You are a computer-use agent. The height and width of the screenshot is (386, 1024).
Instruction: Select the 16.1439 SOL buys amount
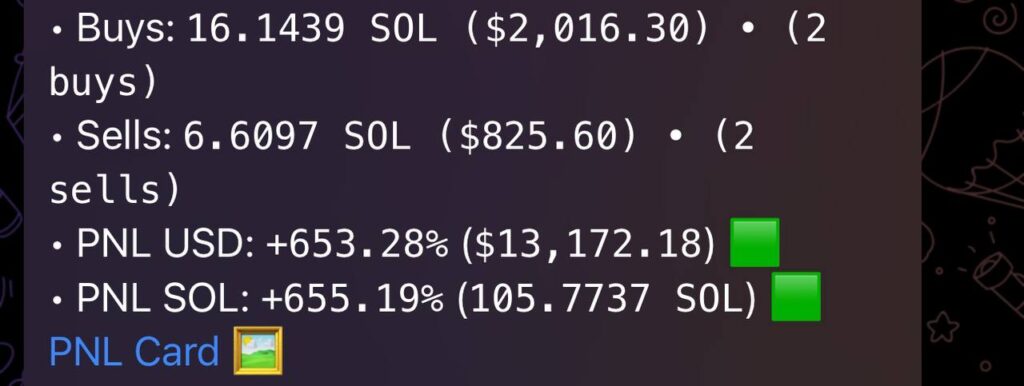312,30
